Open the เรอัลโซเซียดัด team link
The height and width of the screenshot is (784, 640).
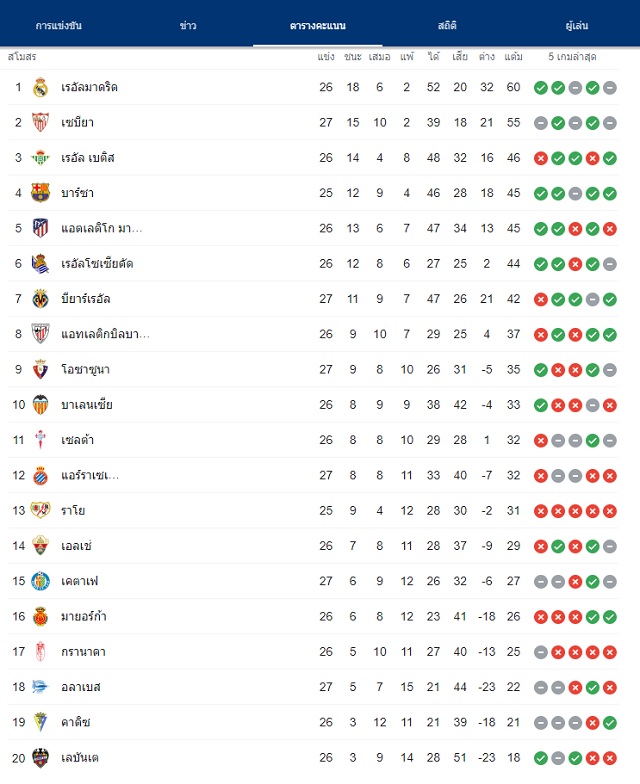(x=97, y=264)
